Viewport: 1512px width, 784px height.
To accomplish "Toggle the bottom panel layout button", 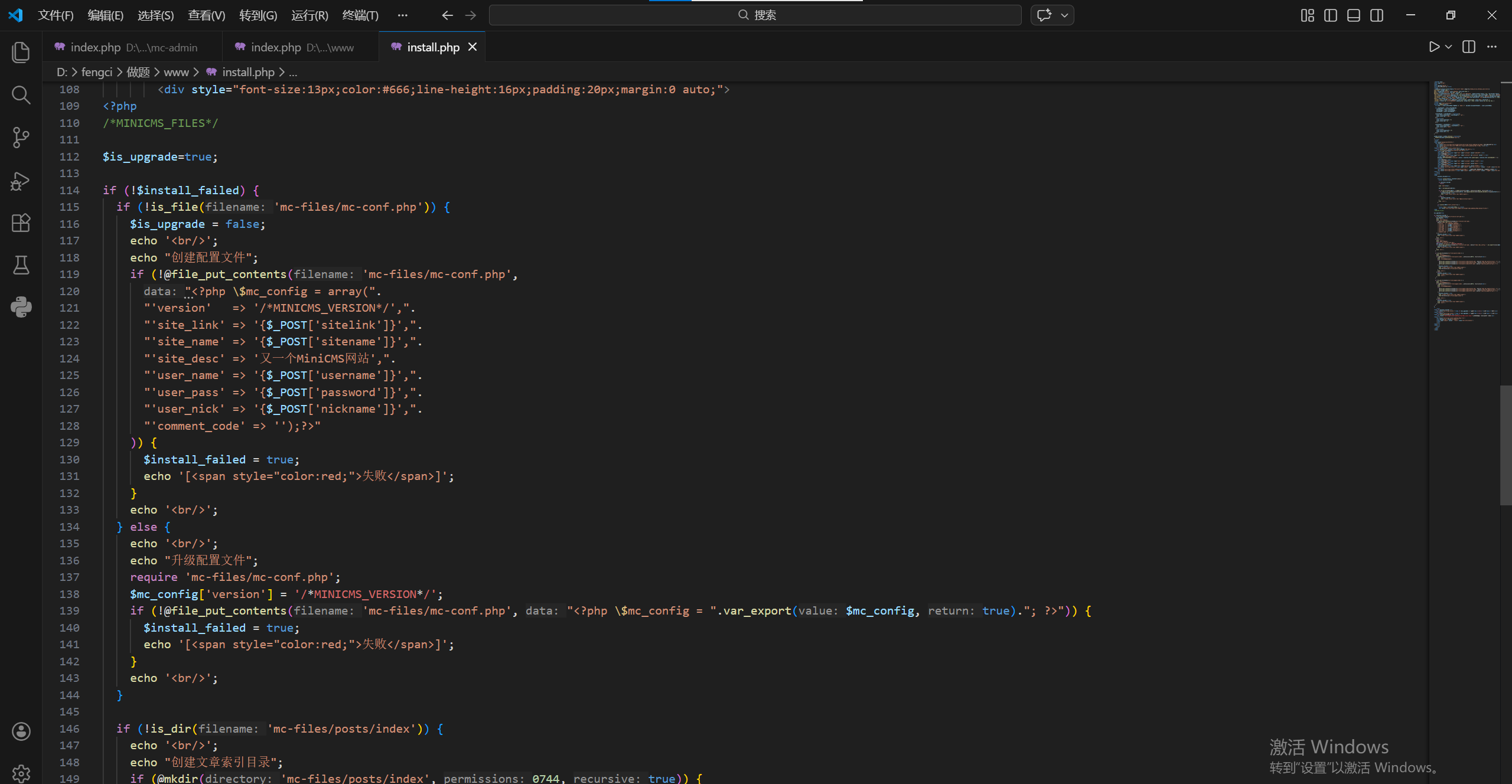I will (x=1354, y=15).
